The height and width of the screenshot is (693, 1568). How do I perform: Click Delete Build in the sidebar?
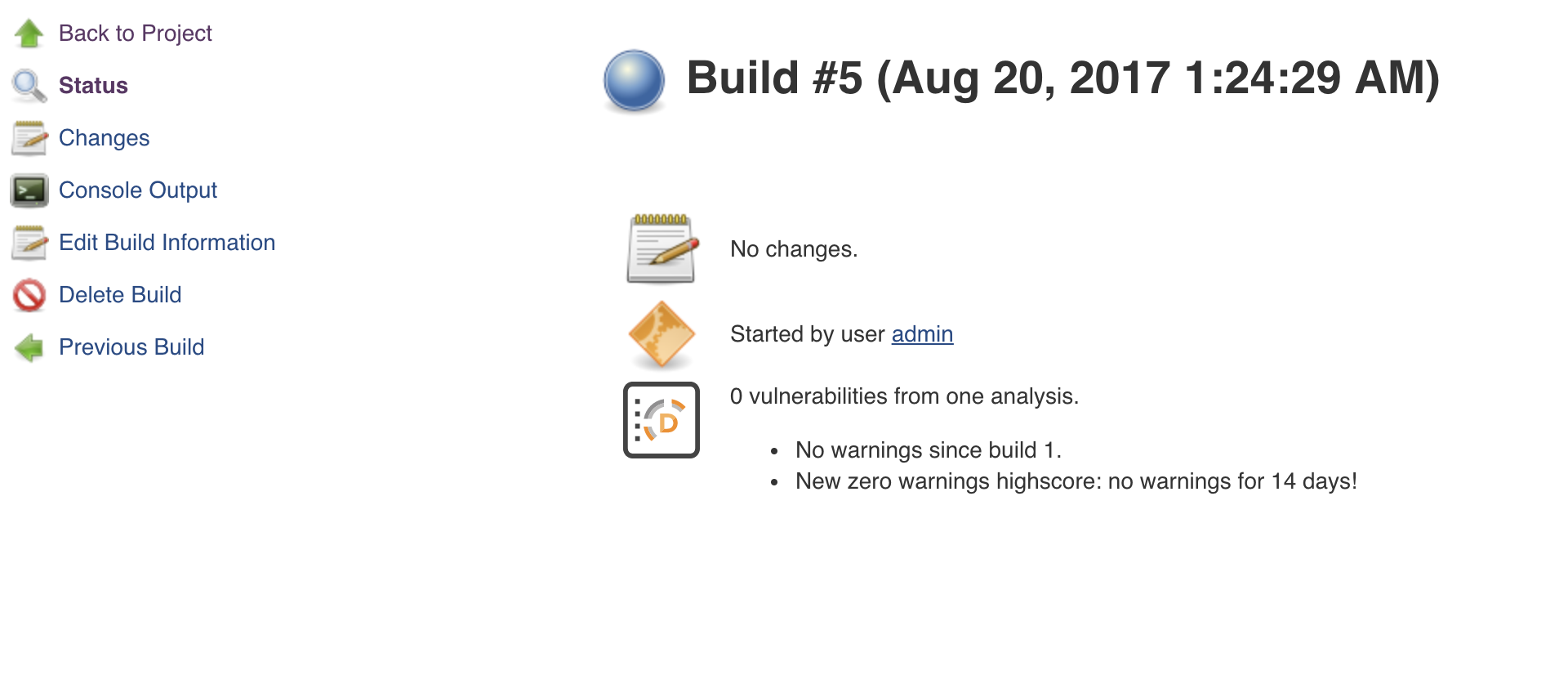point(119,294)
